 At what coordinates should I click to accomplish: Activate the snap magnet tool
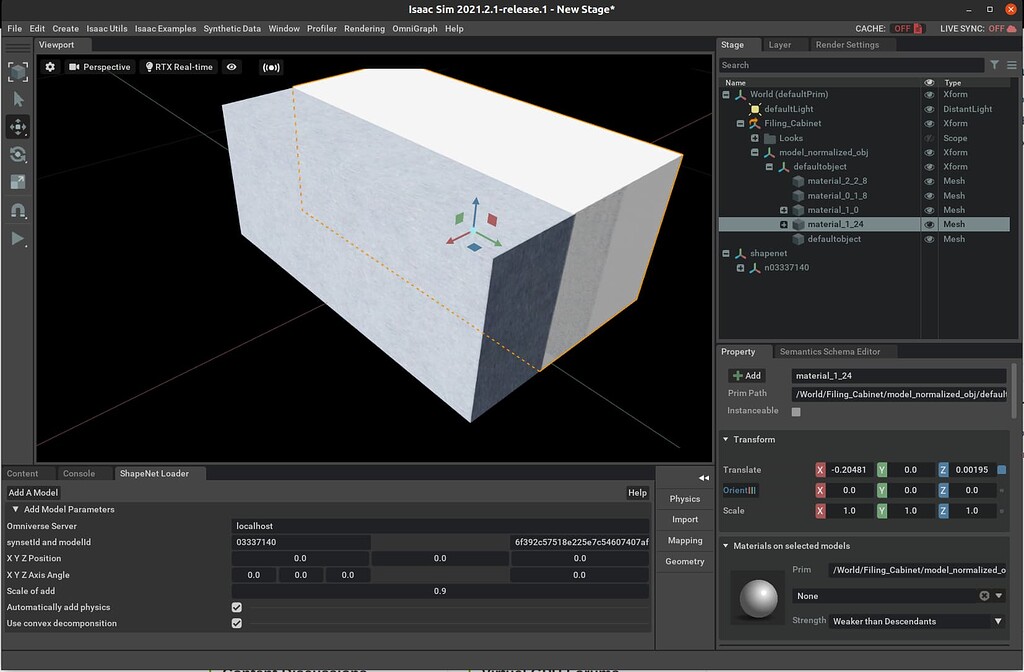(x=16, y=211)
